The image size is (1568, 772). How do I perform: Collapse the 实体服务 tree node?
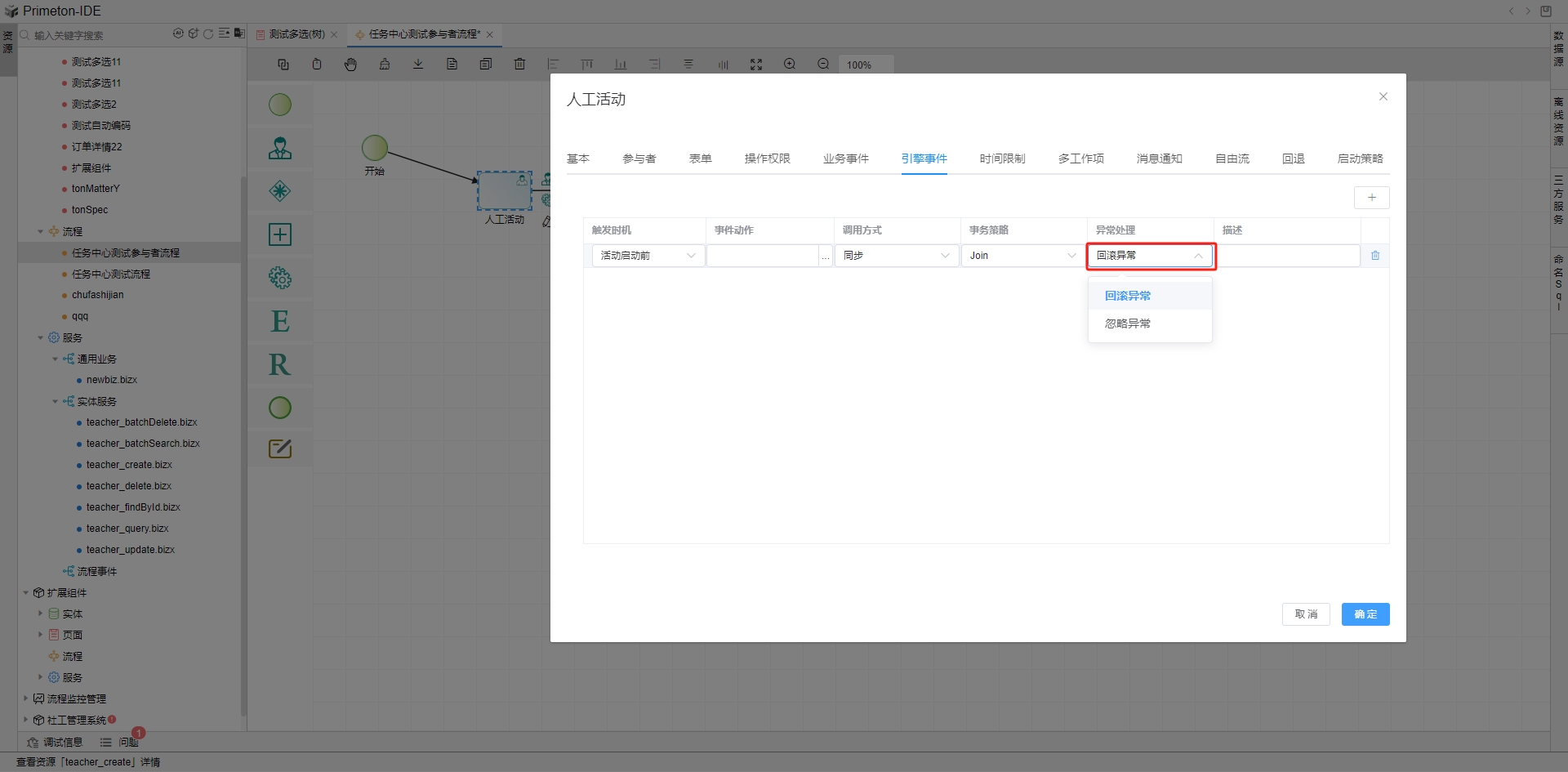tap(56, 402)
